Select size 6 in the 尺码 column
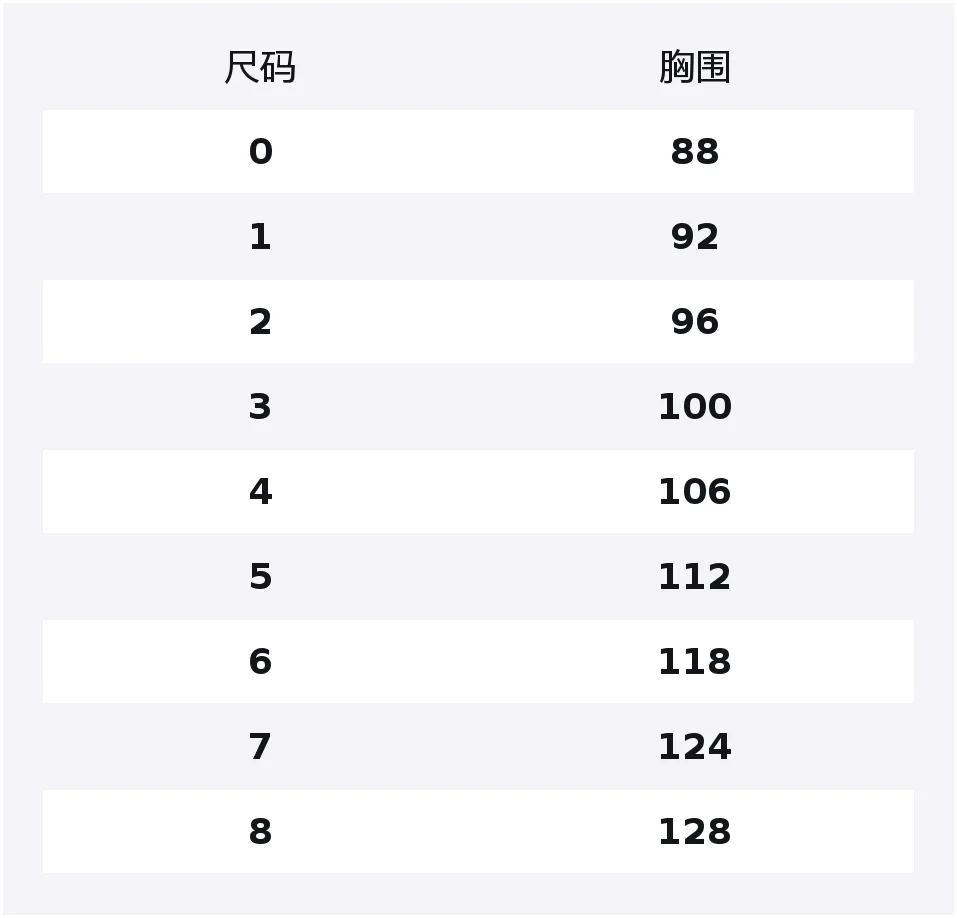 point(260,662)
